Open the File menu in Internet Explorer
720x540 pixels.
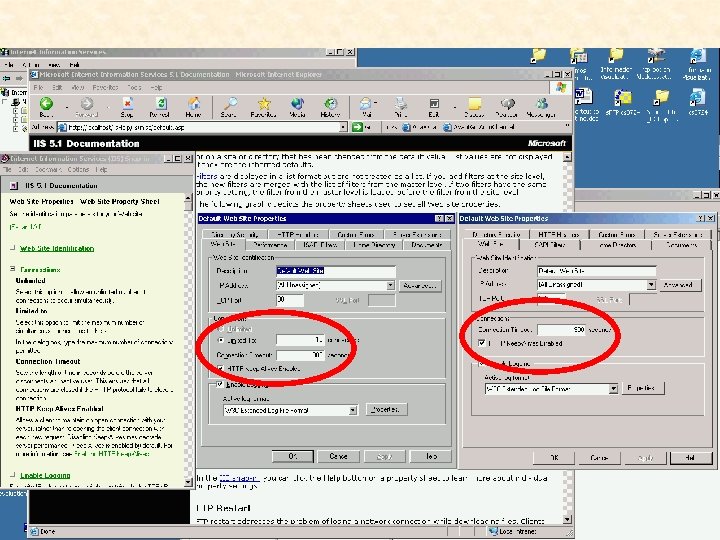(x=38, y=87)
